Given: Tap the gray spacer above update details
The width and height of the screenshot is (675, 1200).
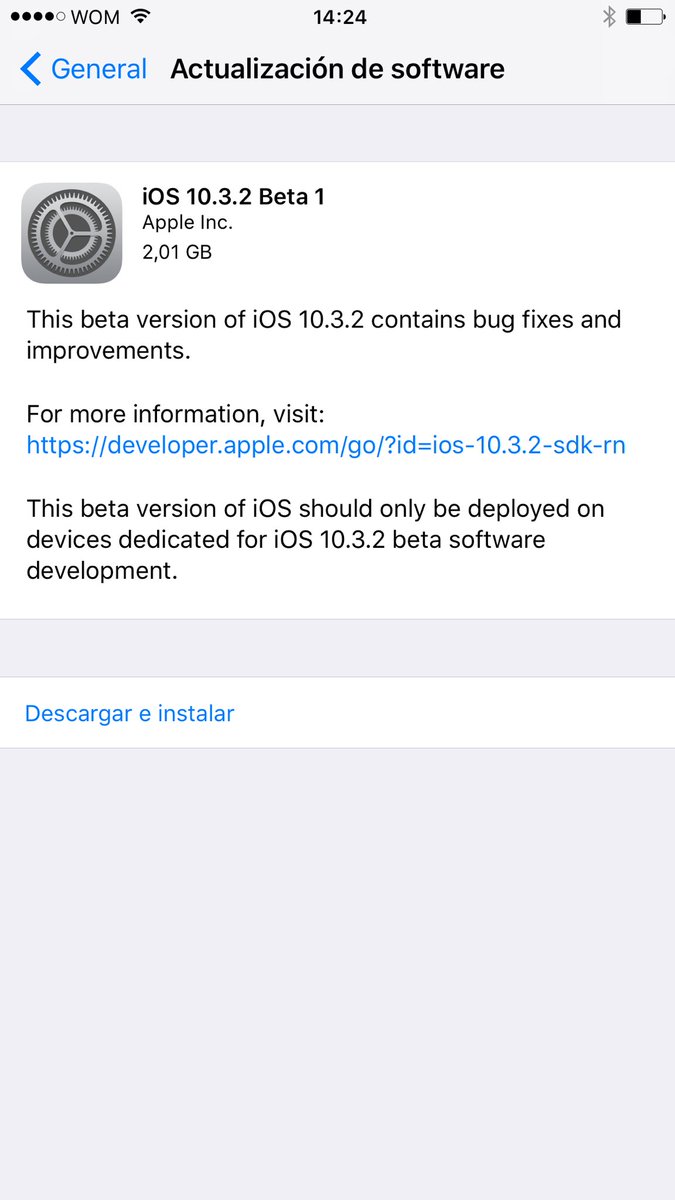Looking at the screenshot, I should pyautogui.click(x=337, y=133).
